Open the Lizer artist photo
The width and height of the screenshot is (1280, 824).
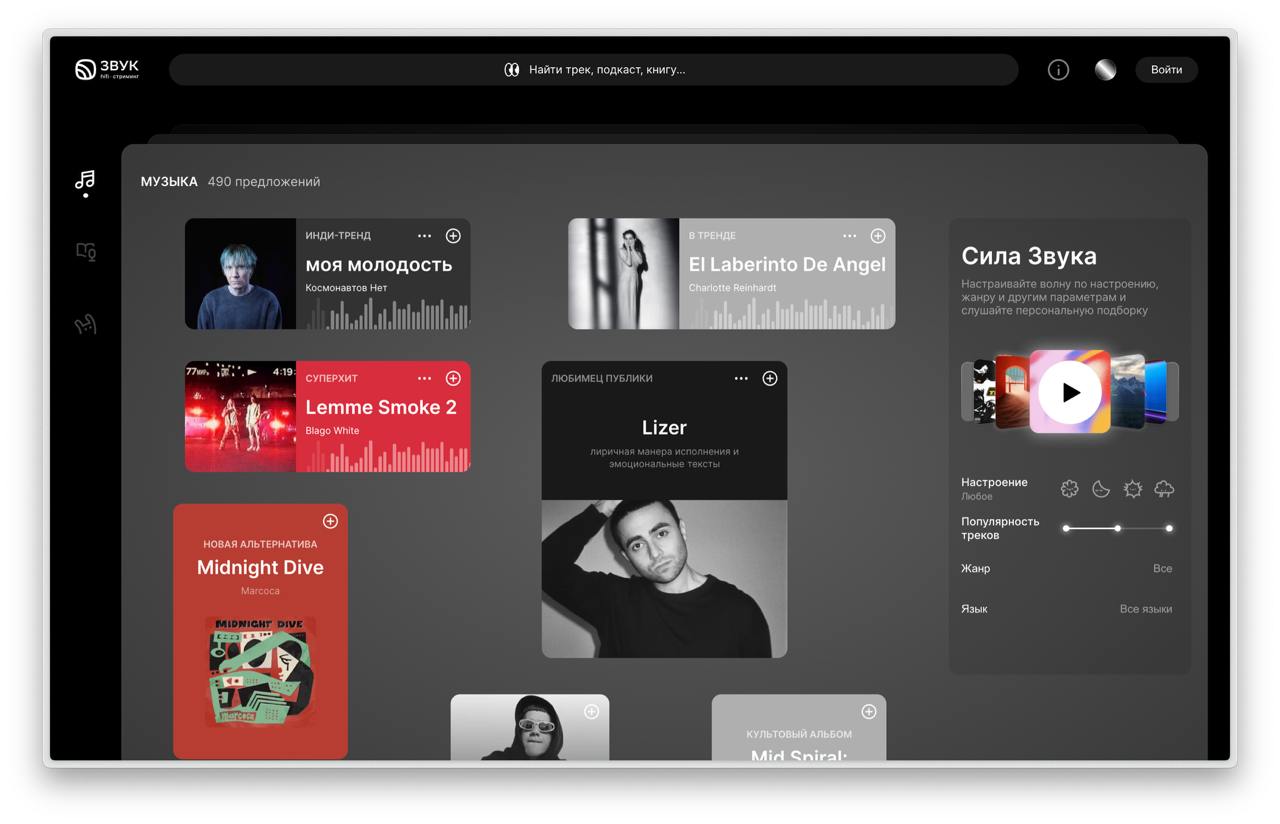click(664, 579)
